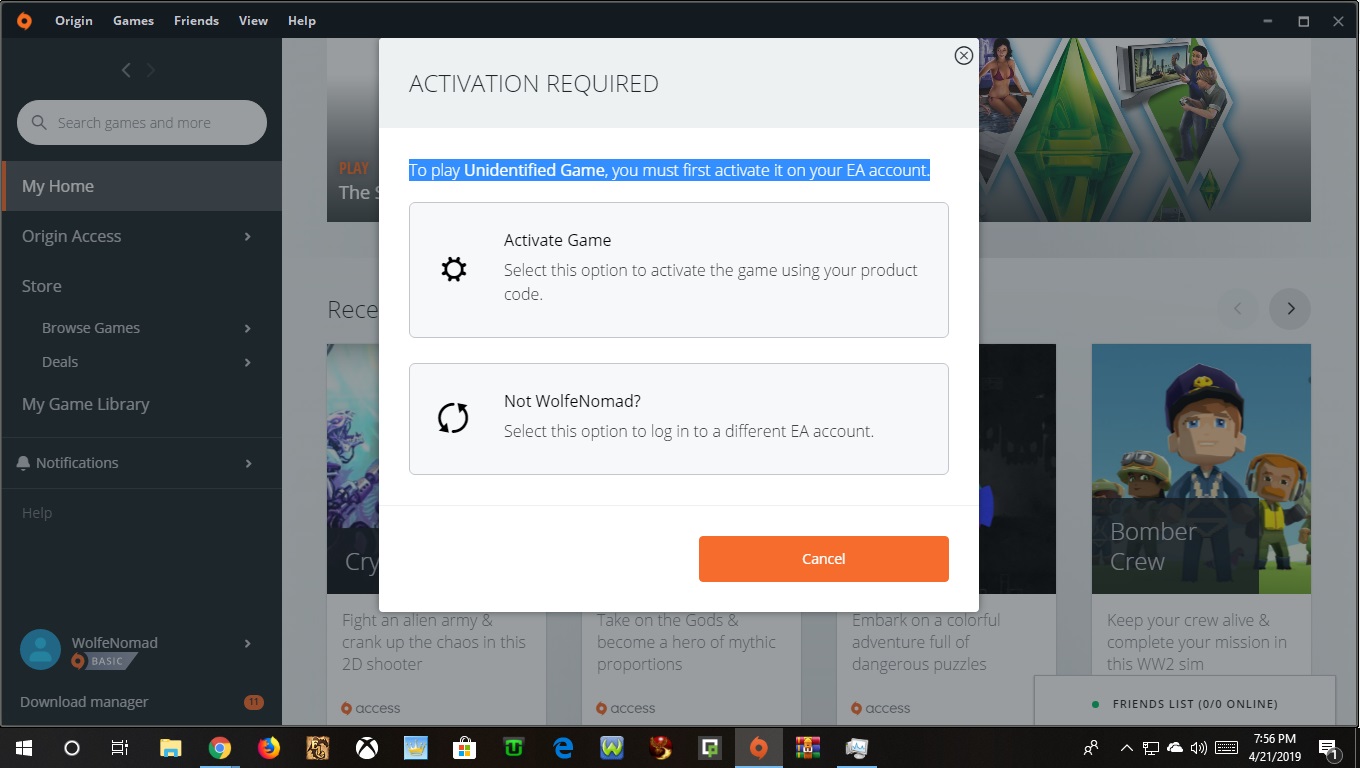Click the Activate Game gear icon
This screenshot has height=768, width=1360.
coord(454,269)
